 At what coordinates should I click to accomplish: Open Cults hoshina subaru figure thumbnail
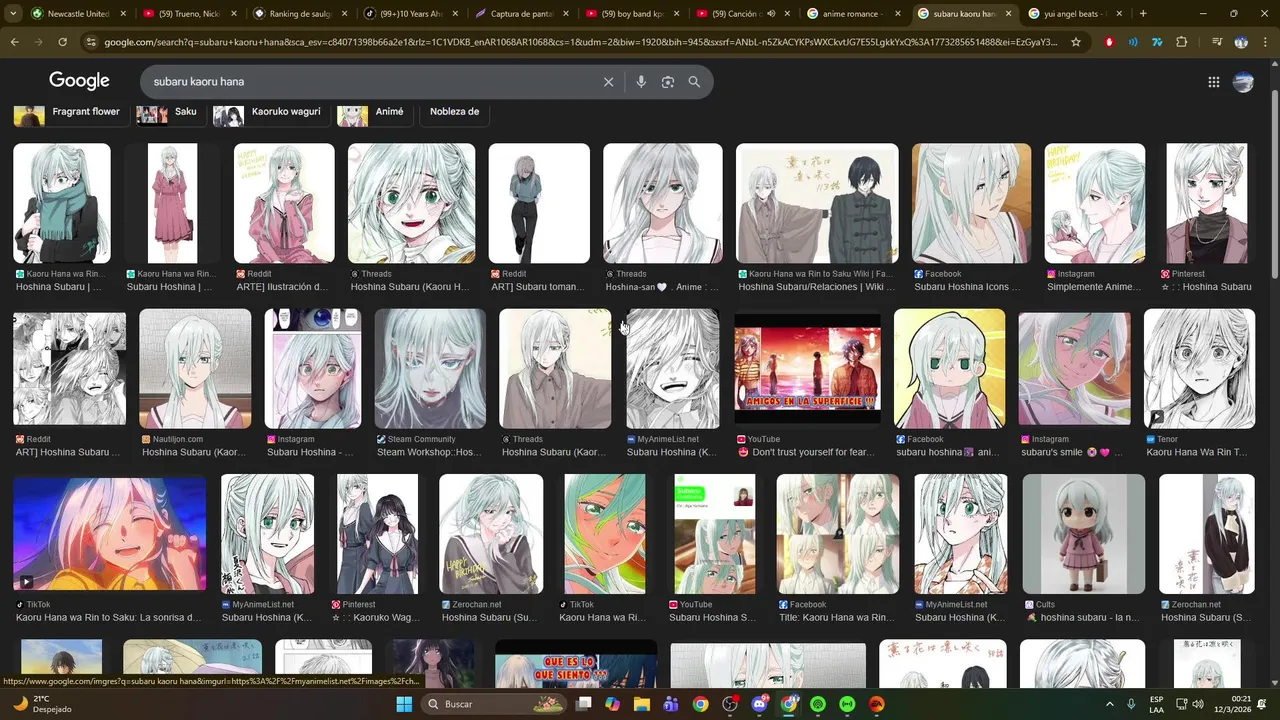pyautogui.click(x=1083, y=534)
